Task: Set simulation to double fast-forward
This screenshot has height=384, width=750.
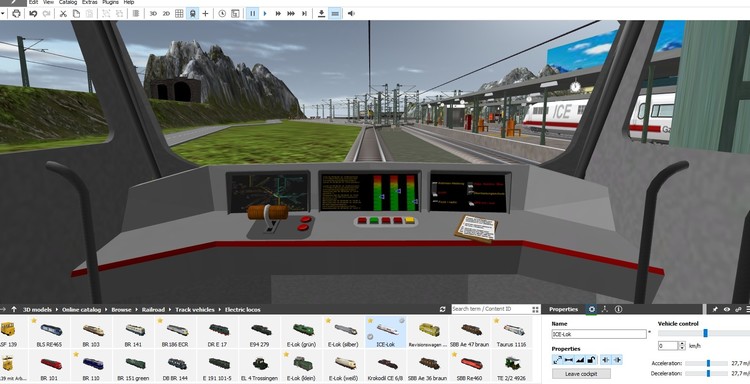Action: pyautogui.click(x=278, y=13)
